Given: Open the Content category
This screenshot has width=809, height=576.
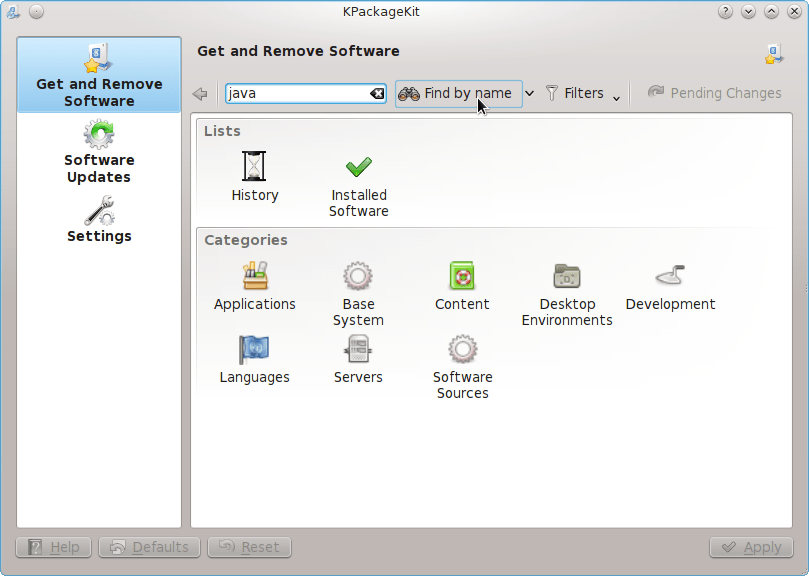Looking at the screenshot, I should (x=462, y=286).
